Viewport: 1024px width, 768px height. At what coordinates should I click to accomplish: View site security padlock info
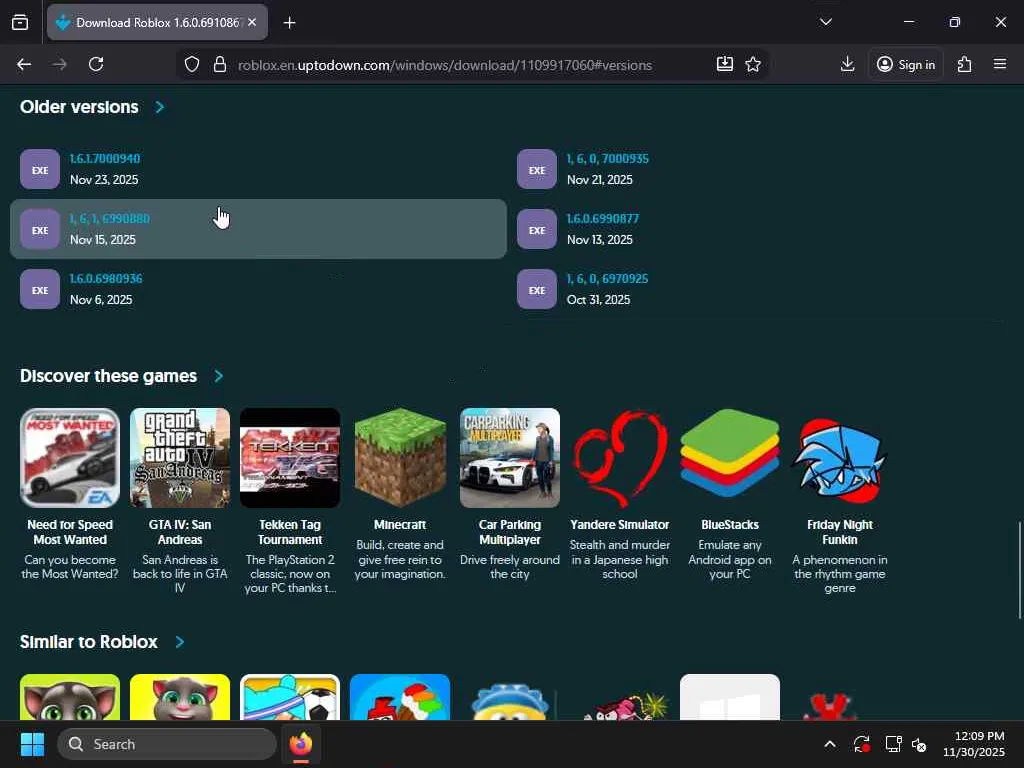220,64
